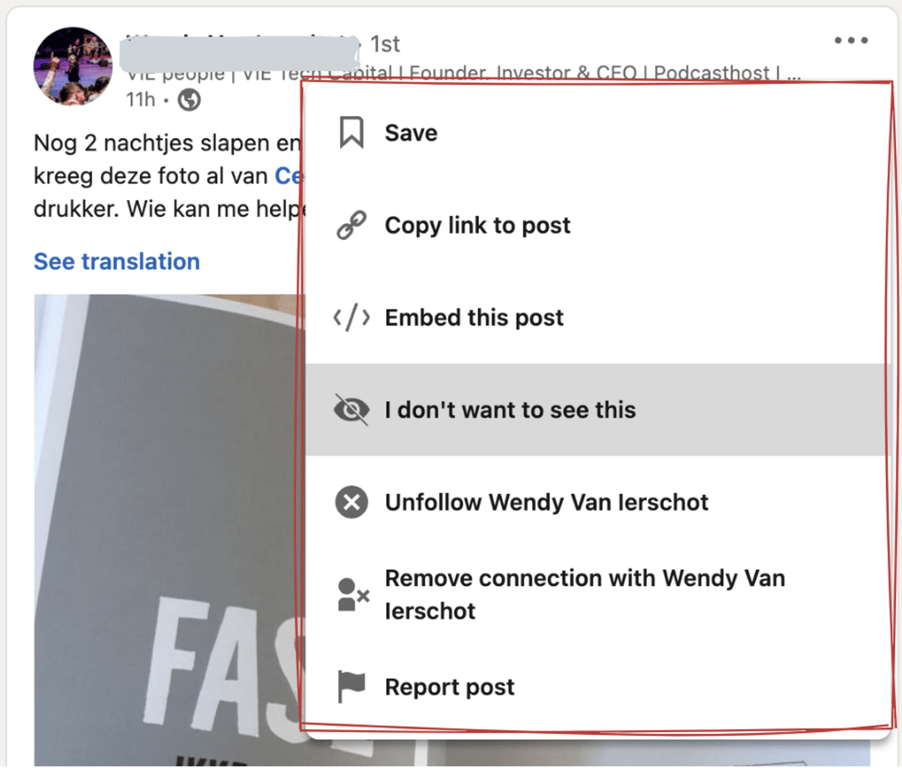
Task: Choose I don't want to see this
Action: coord(598,410)
